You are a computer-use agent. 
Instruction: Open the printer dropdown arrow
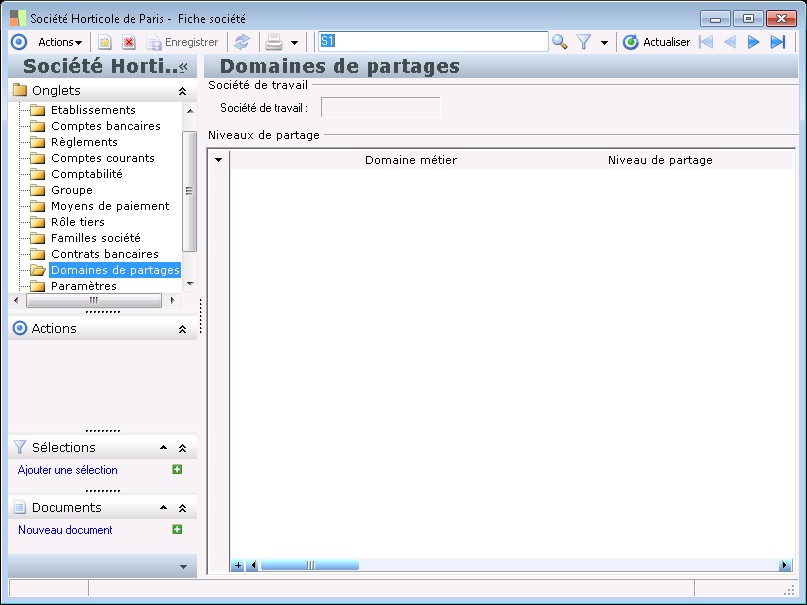[294, 43]
